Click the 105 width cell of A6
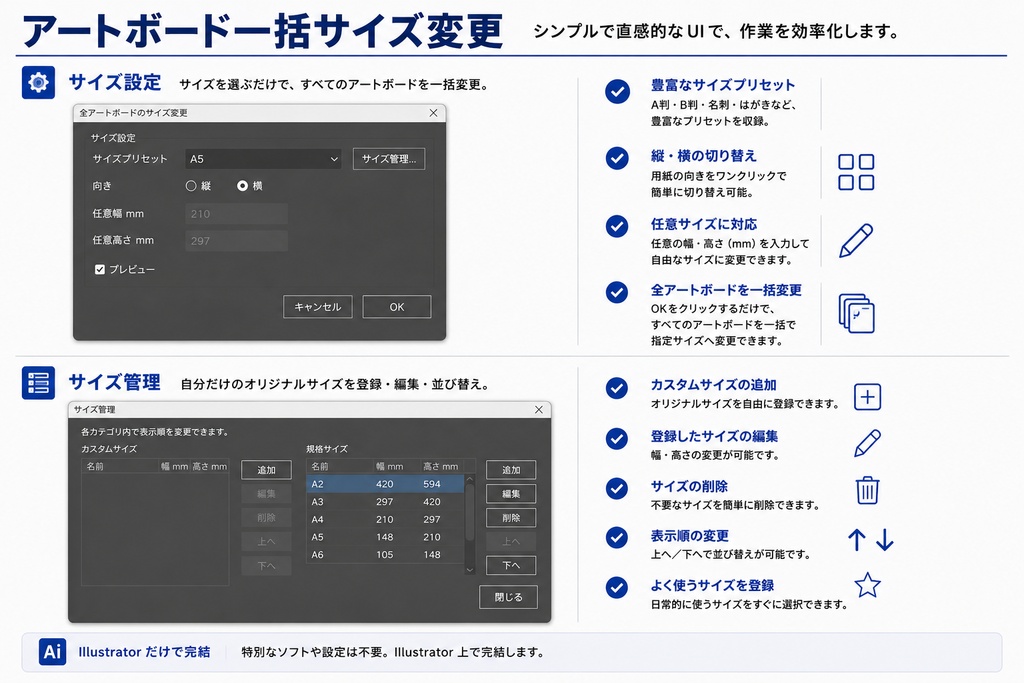The width and height of the screenshot is (1024, 683). [385, 554]
